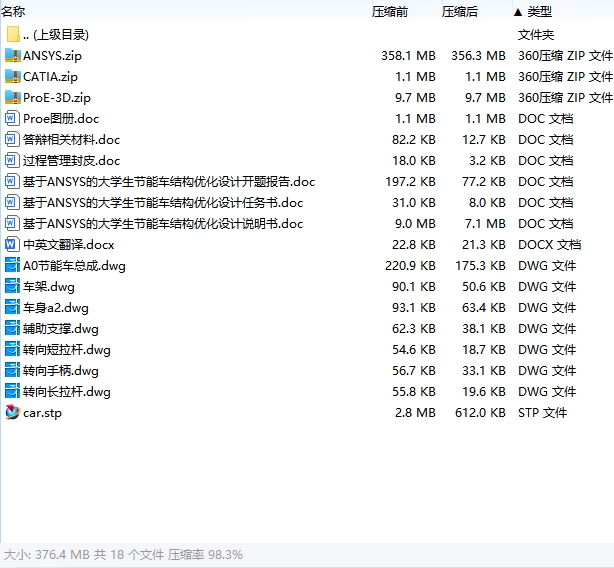Click the Word icon of 说明书.doc
The height and width of the screenshot is (568, 614).
pyautogui.click(x=12, y=224)
